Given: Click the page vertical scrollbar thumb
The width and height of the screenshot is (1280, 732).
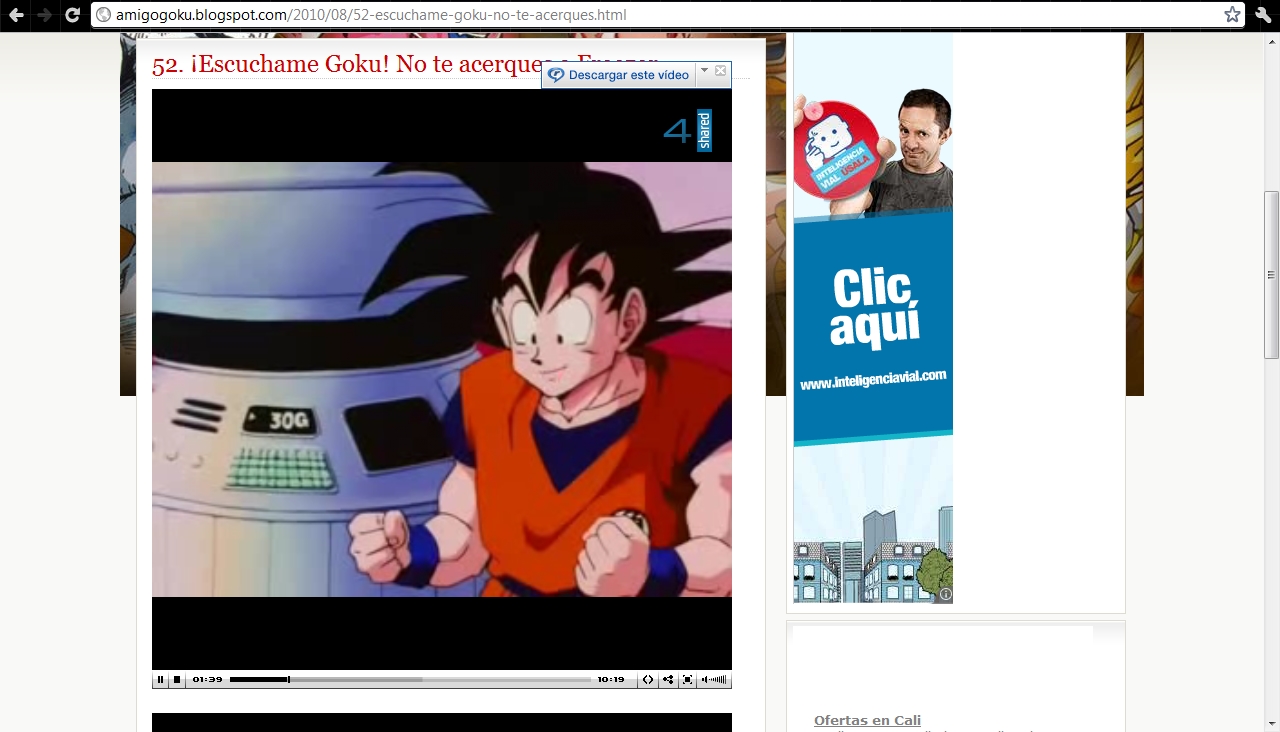Looking at the screenshot, I should [1271, 274].
